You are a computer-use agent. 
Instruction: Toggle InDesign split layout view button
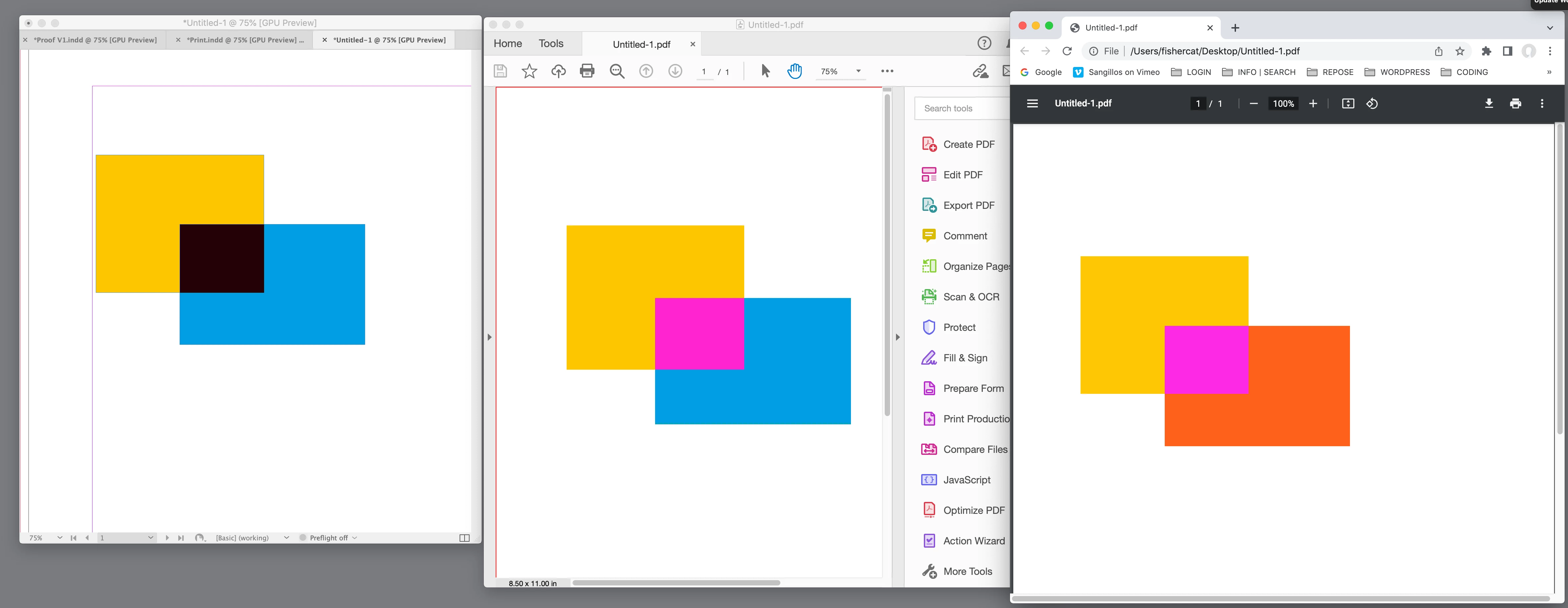pyautogui.click(x=464, y=538)
